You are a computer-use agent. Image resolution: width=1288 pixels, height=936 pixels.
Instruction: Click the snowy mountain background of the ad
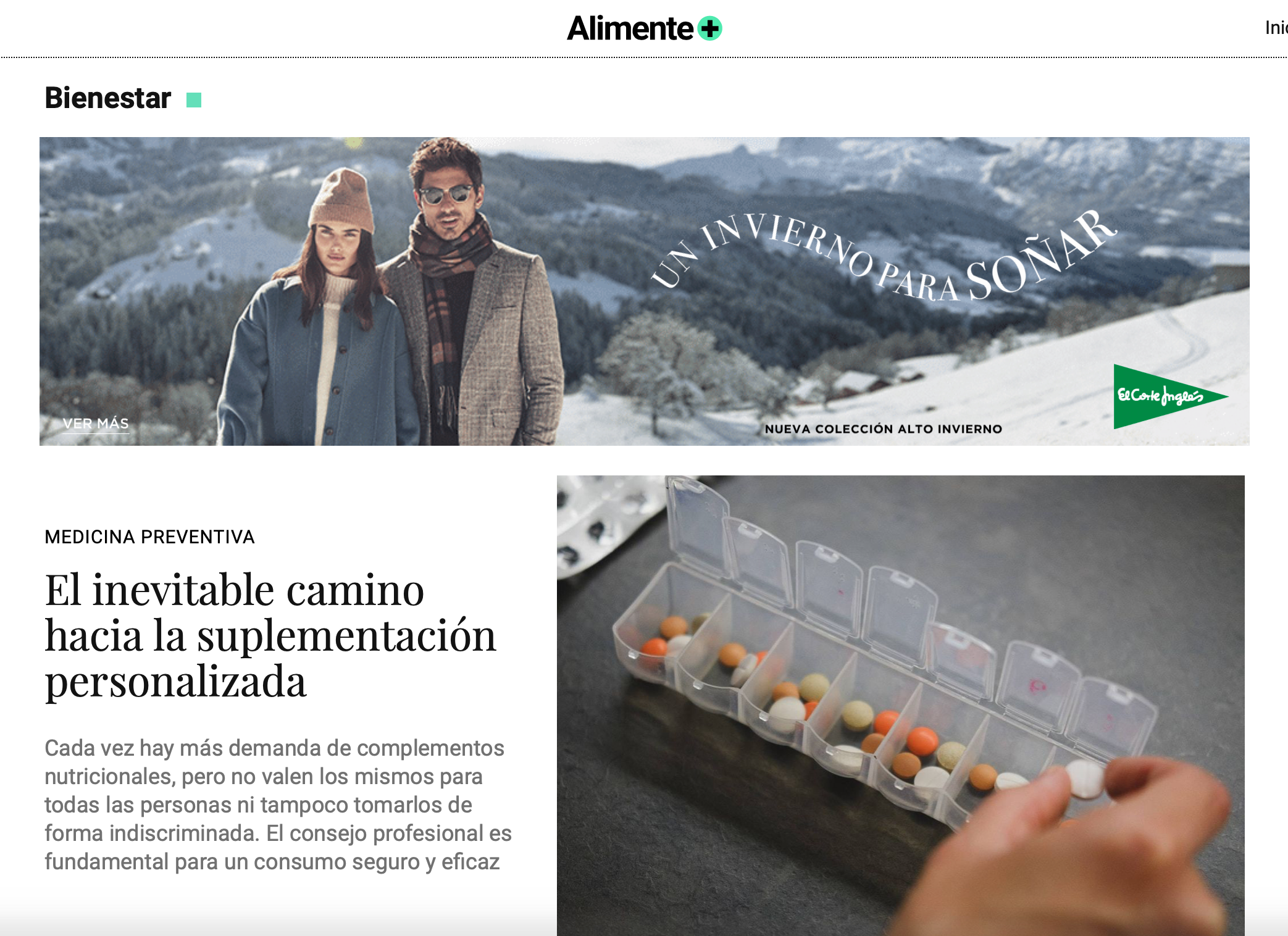click(x=803, y=185)
